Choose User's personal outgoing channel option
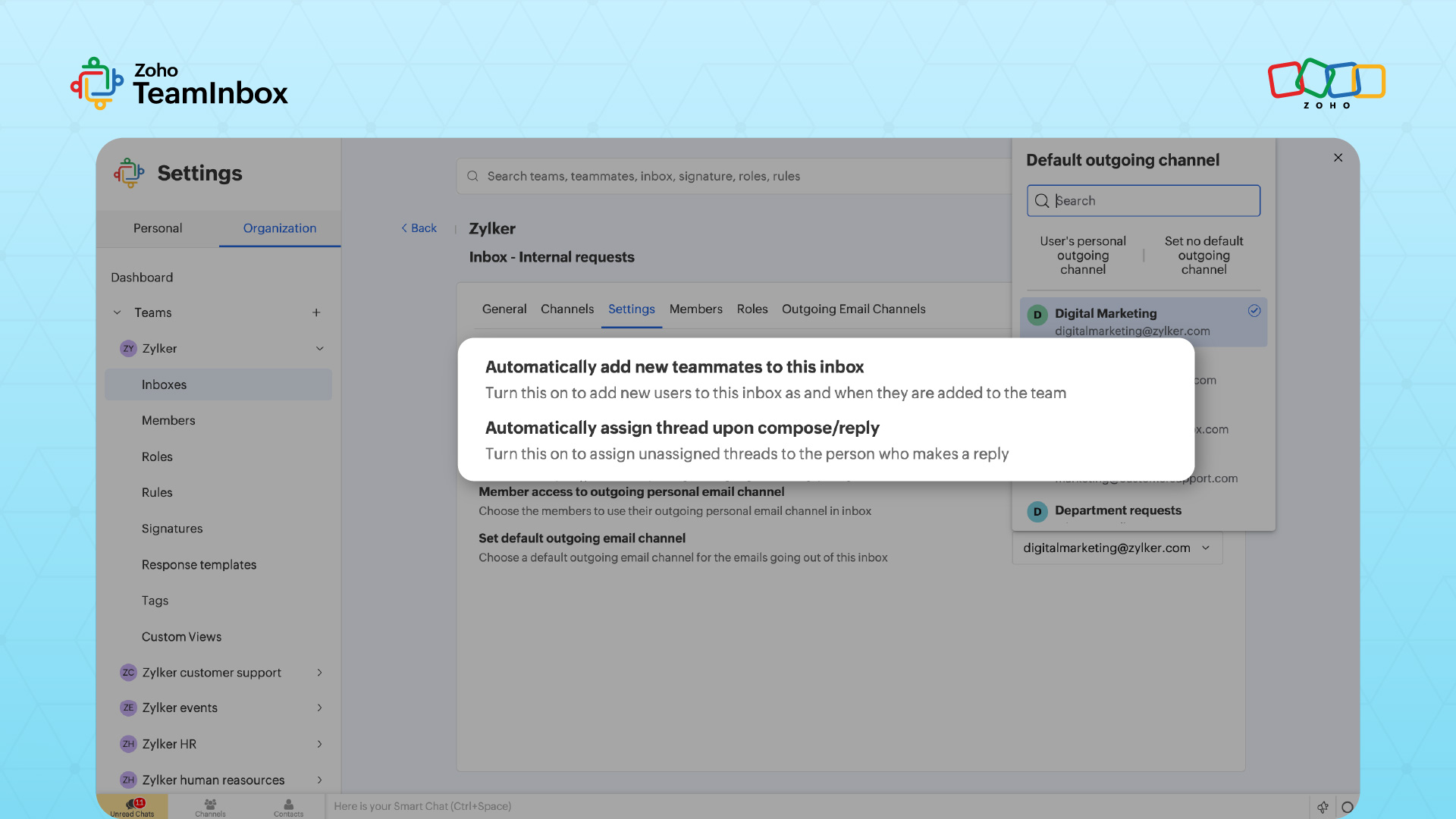 (x=1082, y=255)
